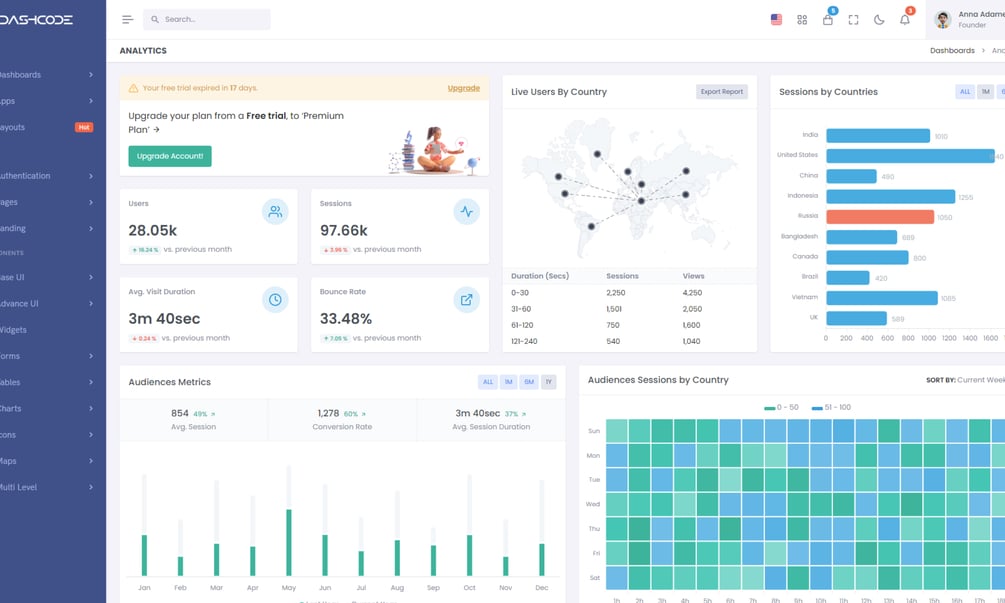Screen dimensions: 1005x603
Task: Expand the Authentication sidebar menu
Action: [46, 176]
